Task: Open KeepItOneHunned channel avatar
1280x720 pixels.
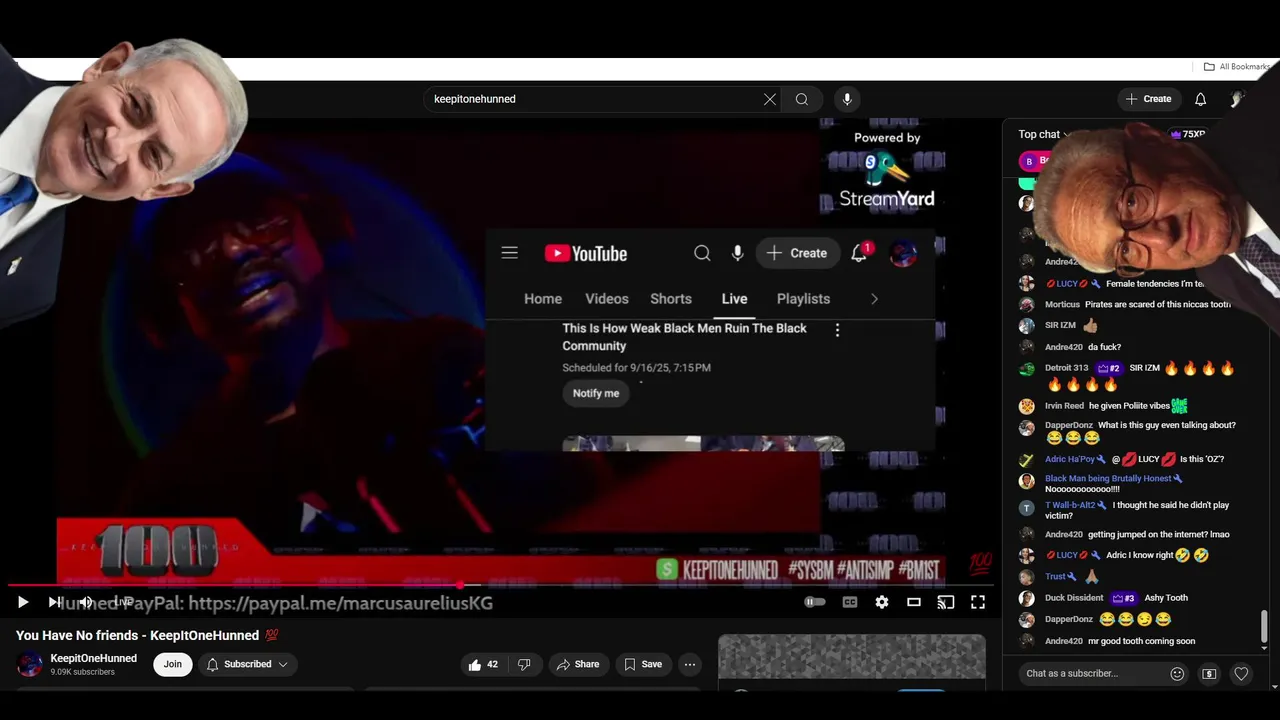Action: pyautogui.click(x=30, y=664)
